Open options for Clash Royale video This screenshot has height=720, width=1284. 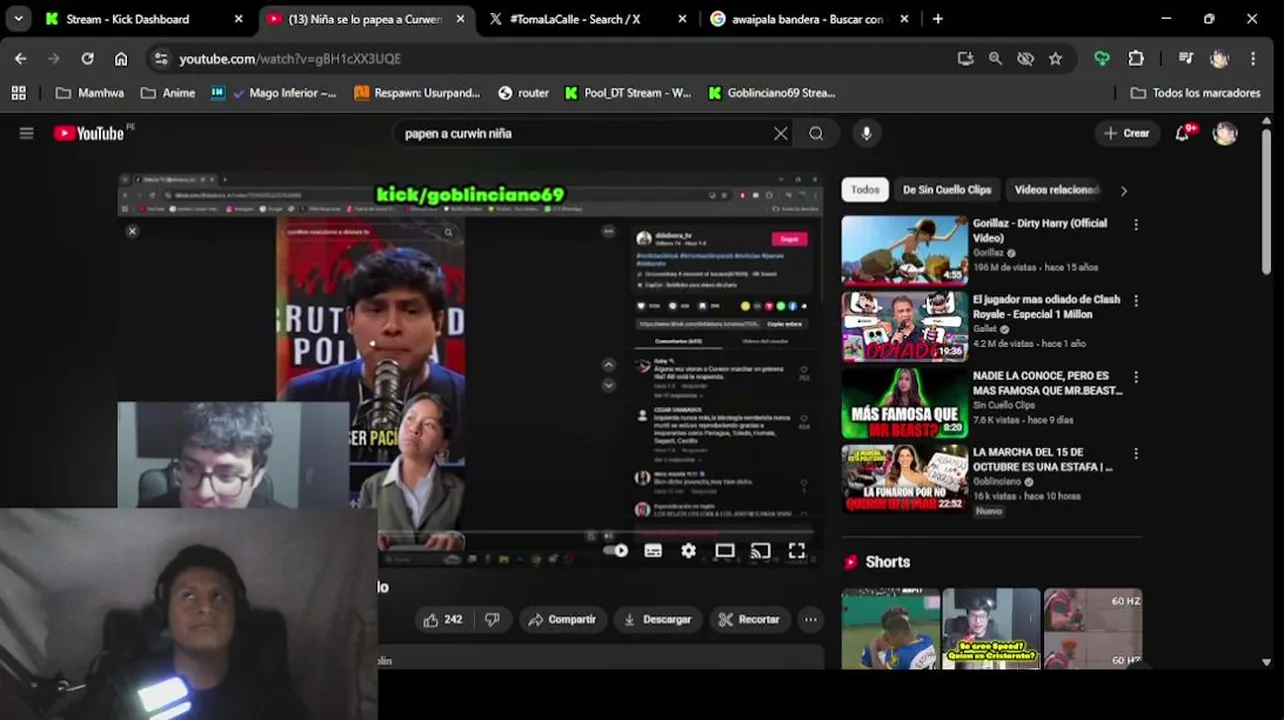tap(1135, 301)
